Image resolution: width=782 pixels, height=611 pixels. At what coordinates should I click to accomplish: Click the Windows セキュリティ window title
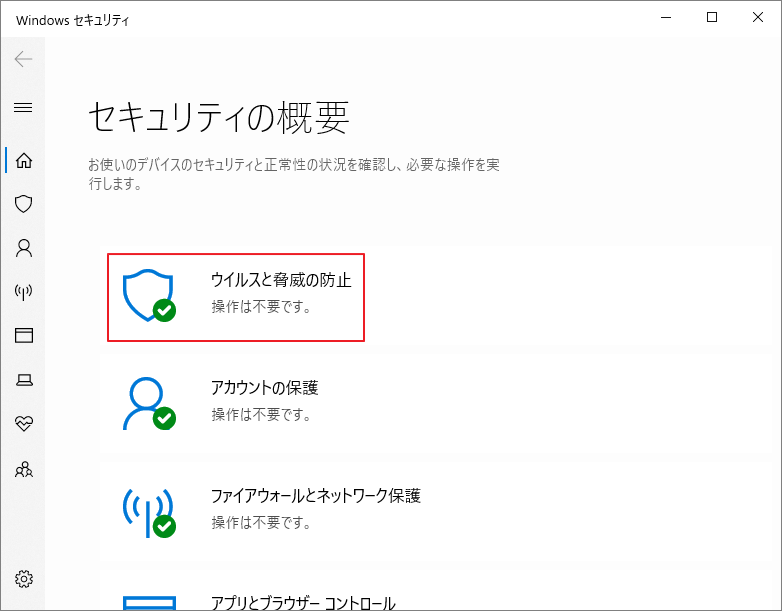click(x=72, y=20)
